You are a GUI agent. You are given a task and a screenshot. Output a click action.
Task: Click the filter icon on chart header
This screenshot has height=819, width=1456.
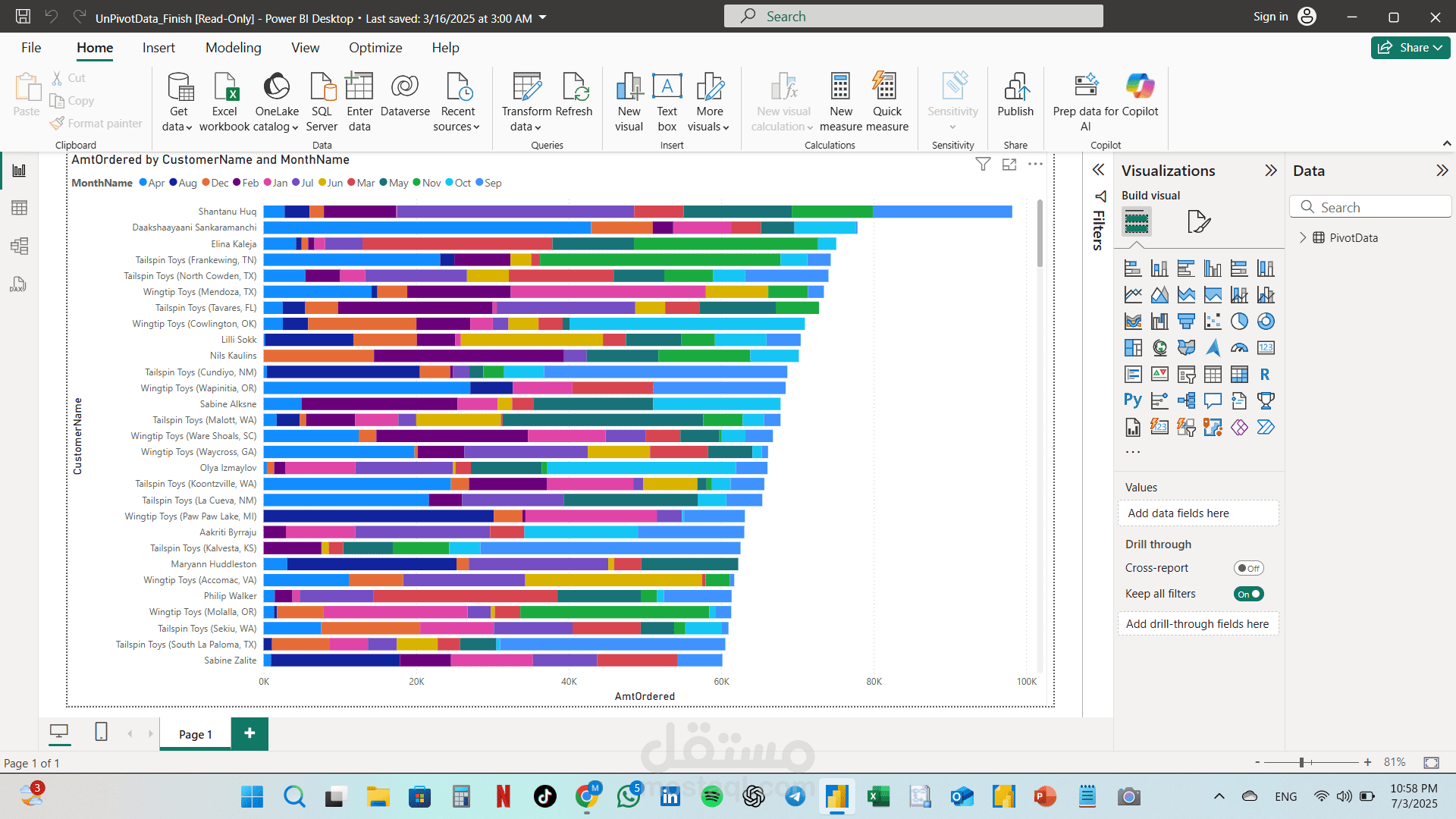pyautogui.click(x=983, y=164)
